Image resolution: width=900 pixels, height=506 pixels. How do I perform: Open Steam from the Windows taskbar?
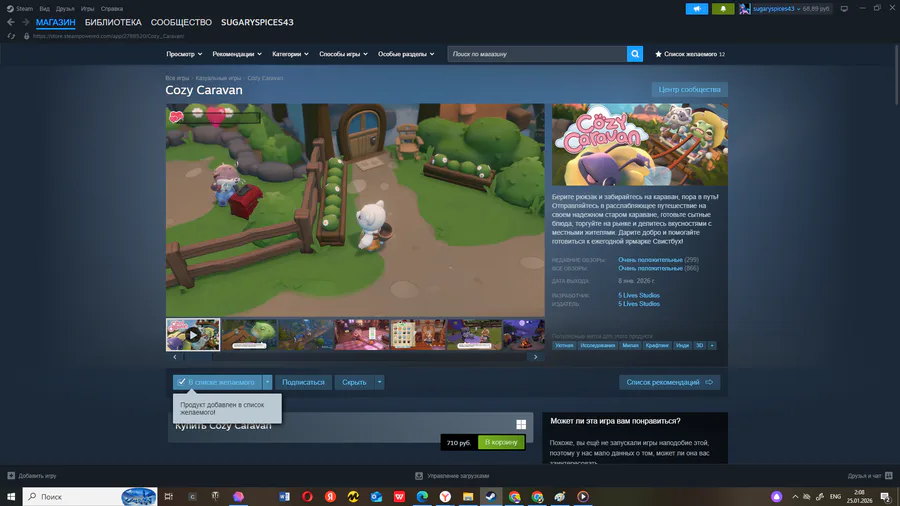tap(491, 496)
